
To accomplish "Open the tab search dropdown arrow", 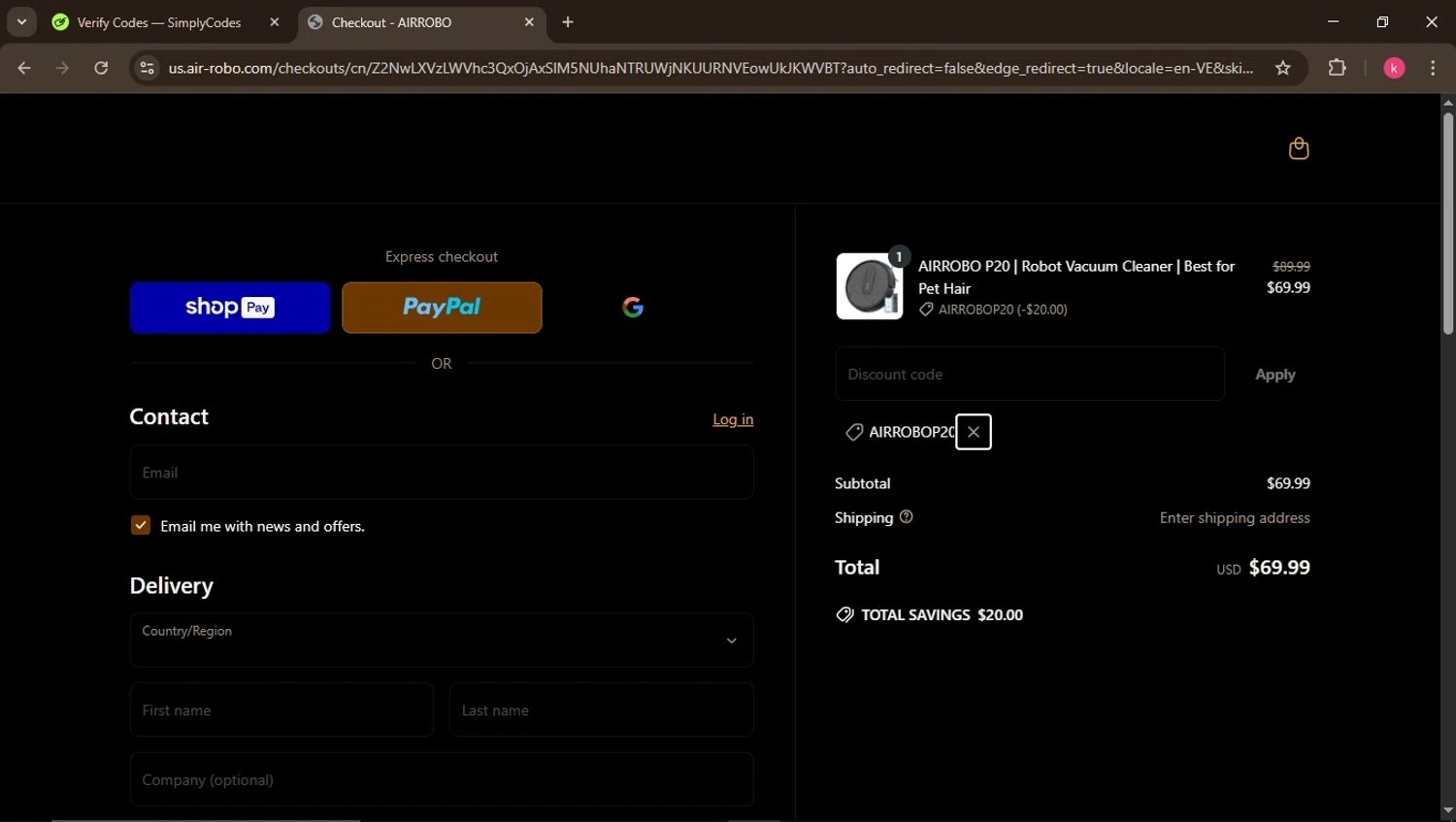I will (21, 21).
